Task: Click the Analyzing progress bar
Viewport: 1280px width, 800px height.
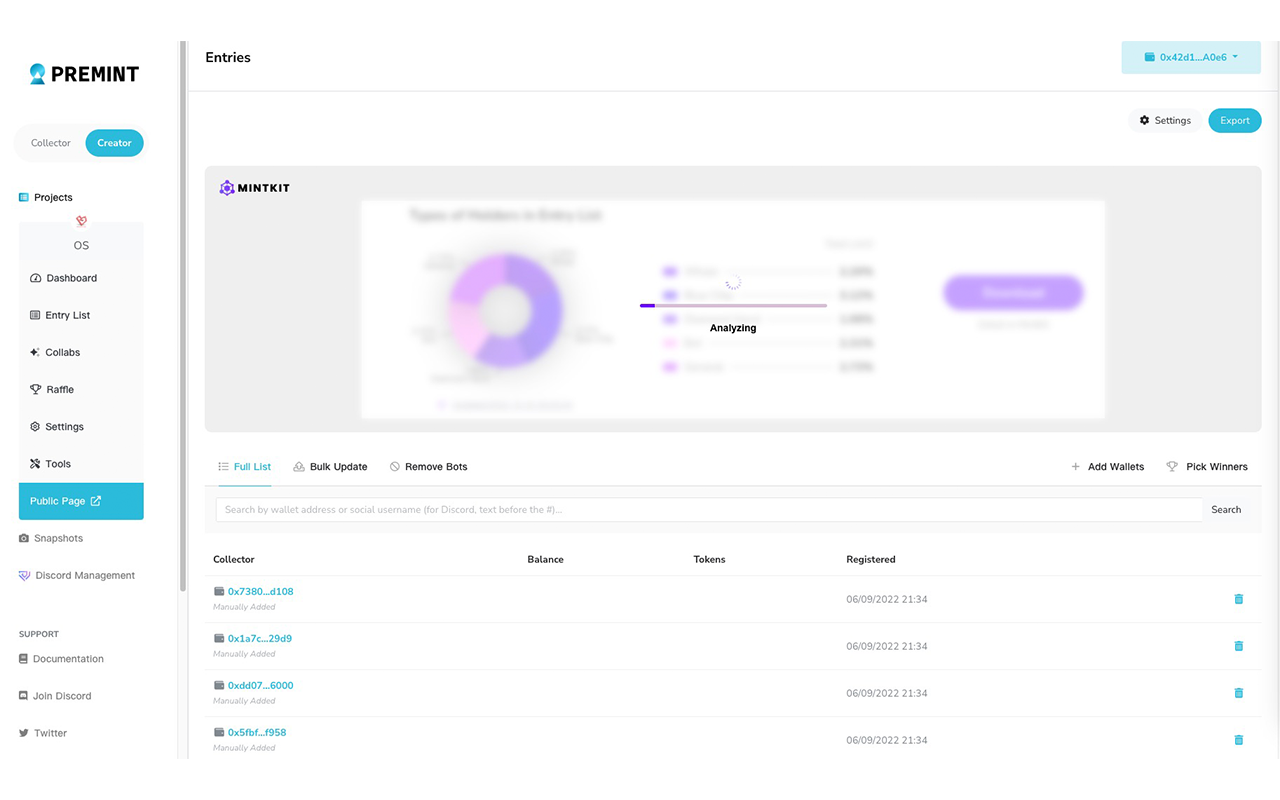Action: click(x=733, y=305)
